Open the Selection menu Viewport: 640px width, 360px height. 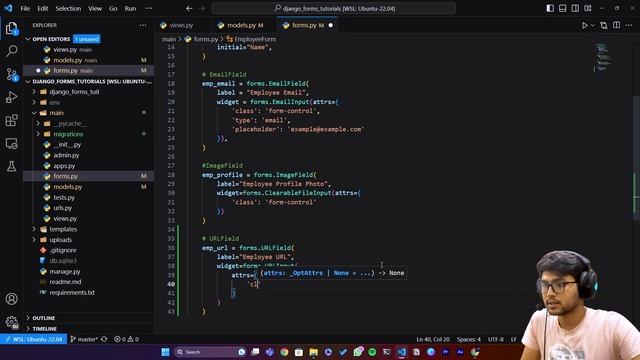68,8
